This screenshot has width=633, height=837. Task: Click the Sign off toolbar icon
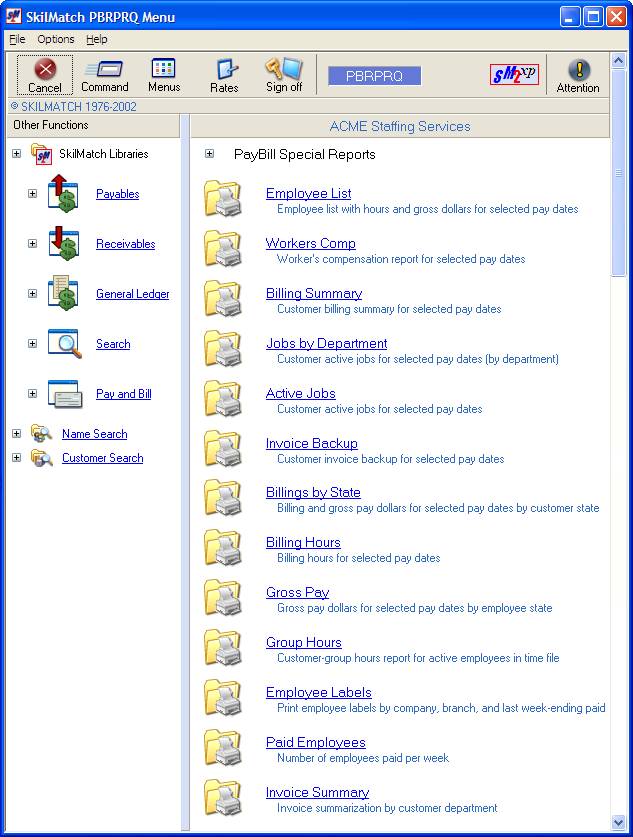pyautogui.click(x=284, y=75)
